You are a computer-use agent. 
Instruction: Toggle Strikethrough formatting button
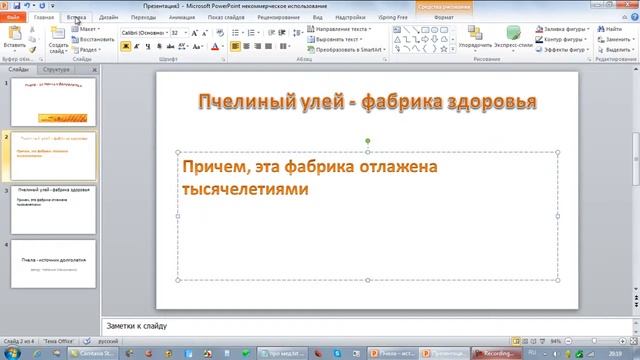tap(170, 47)
